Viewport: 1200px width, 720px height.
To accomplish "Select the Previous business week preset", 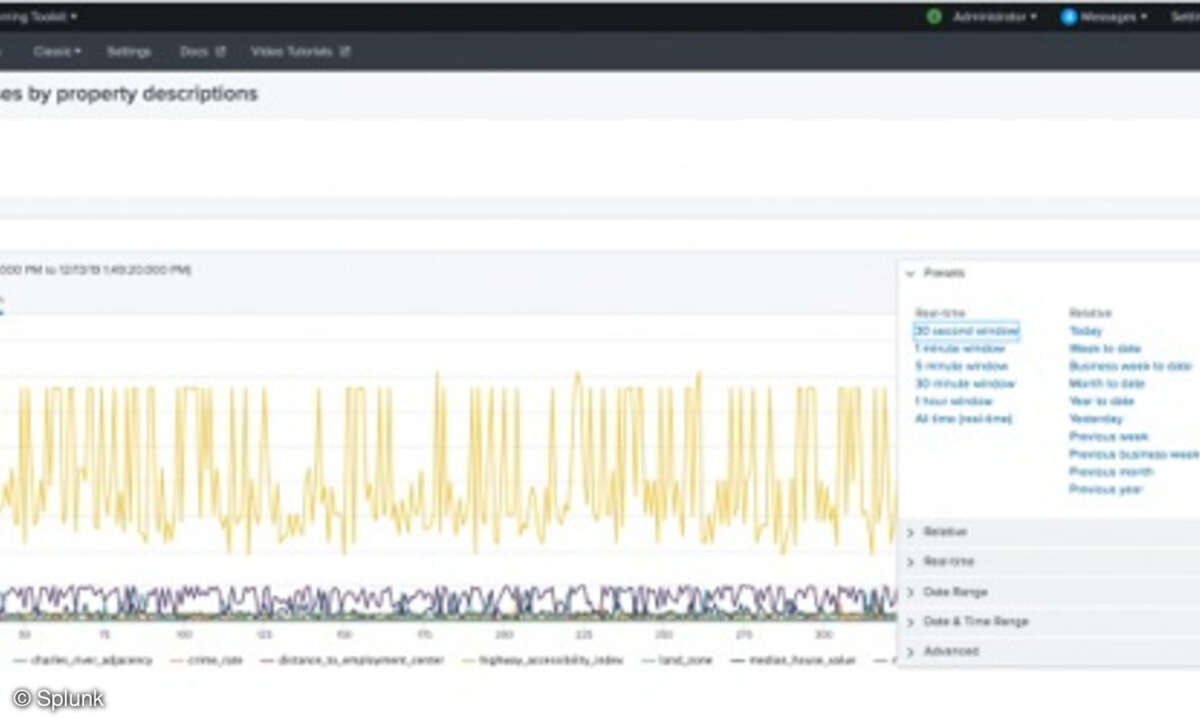I will [x=1134, y=454].
